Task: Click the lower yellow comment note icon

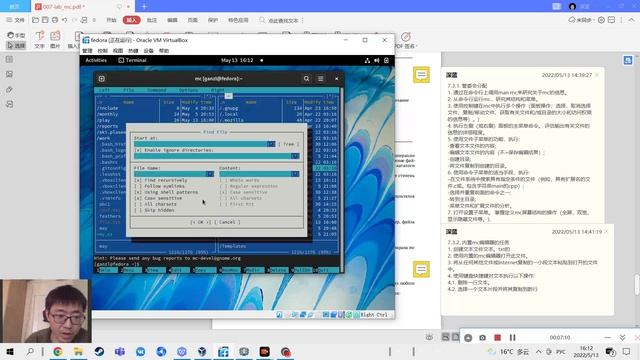Action: point(421,269)
